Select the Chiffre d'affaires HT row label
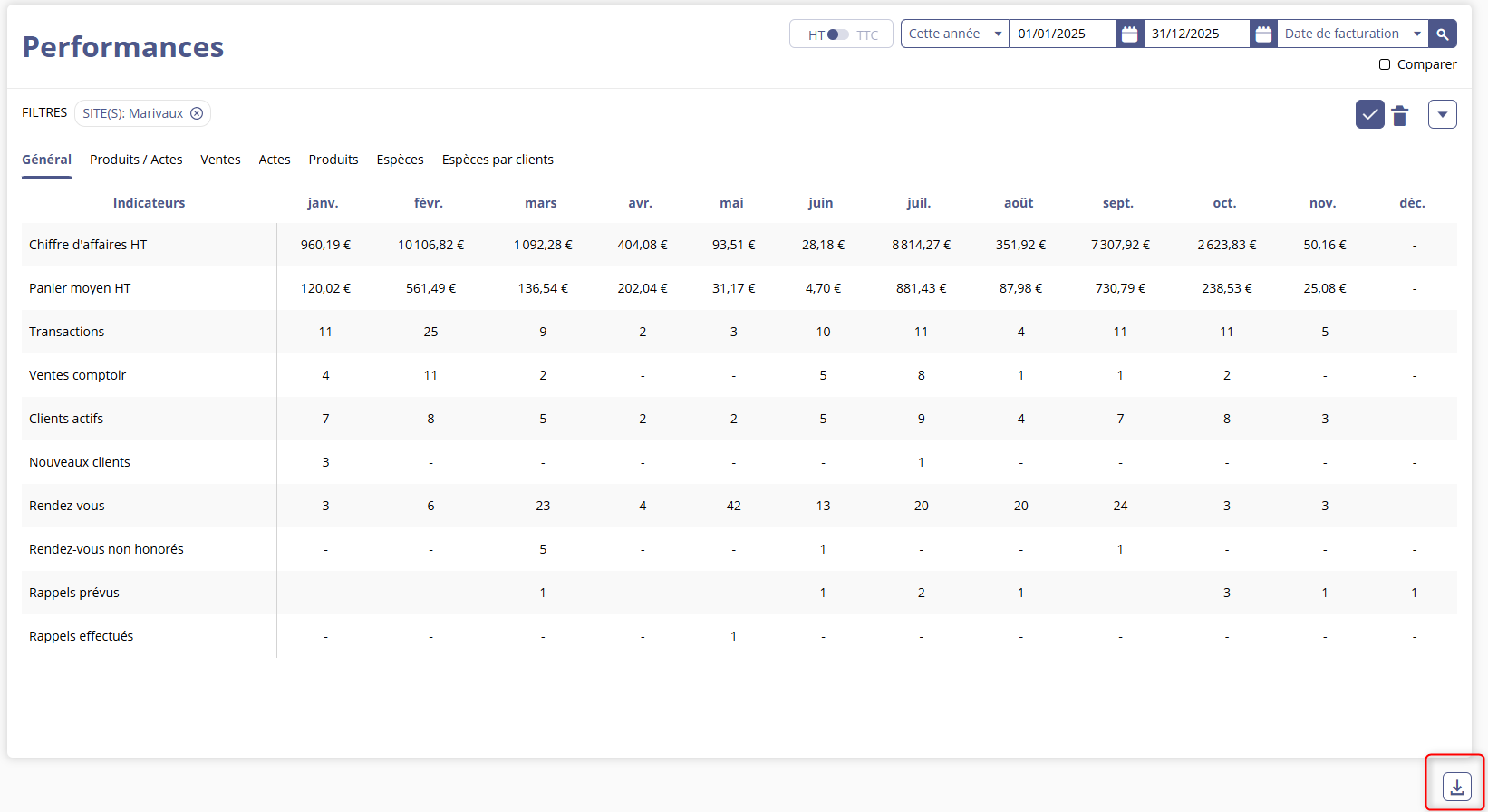 pyautogui.click(x=88, y=245)
